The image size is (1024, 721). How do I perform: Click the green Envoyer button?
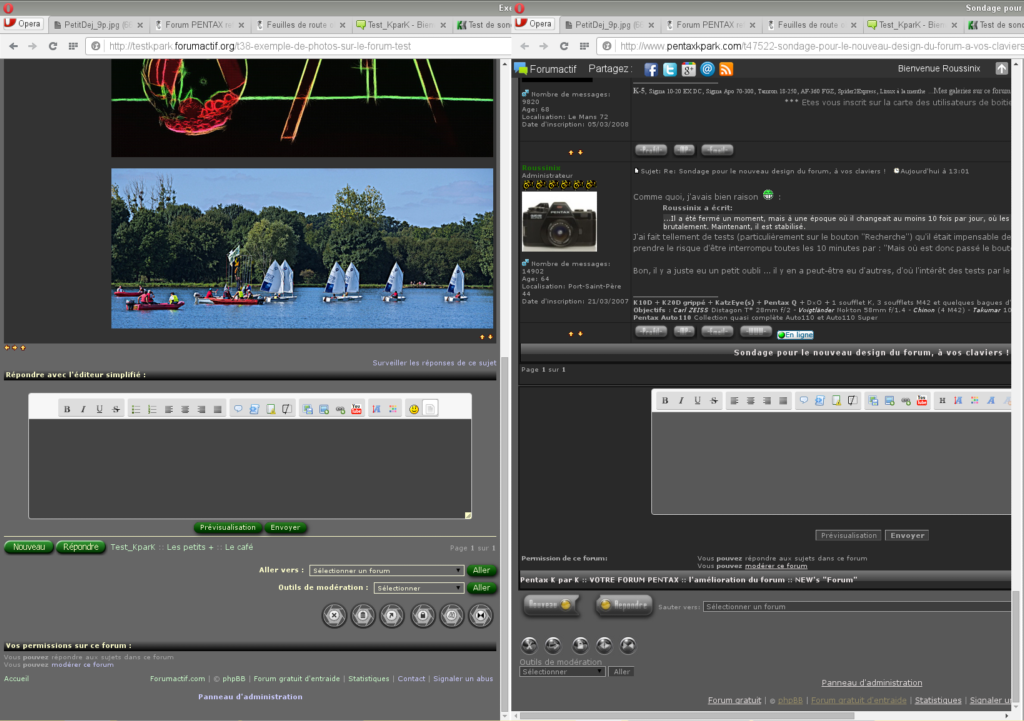coord(285,528)
